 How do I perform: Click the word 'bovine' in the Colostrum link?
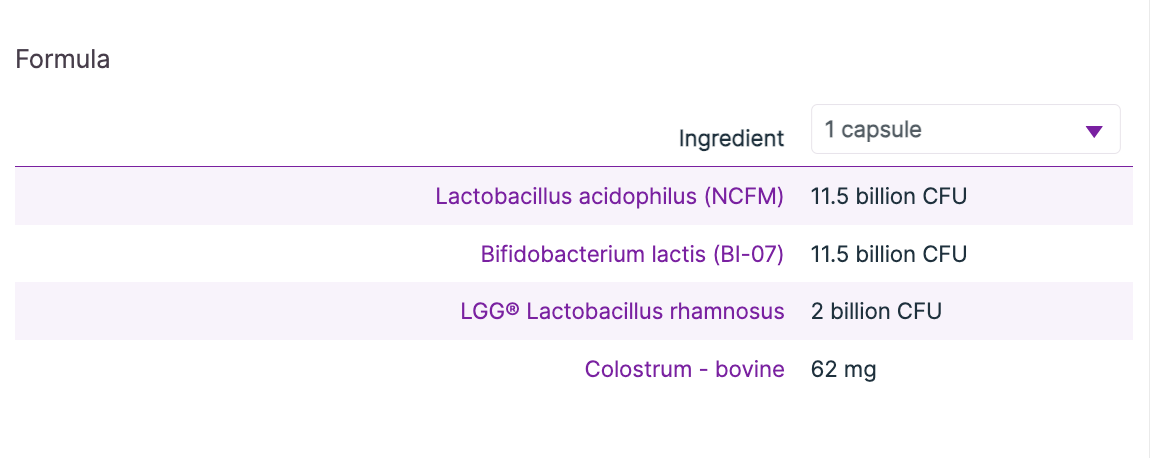pos(750,369)
